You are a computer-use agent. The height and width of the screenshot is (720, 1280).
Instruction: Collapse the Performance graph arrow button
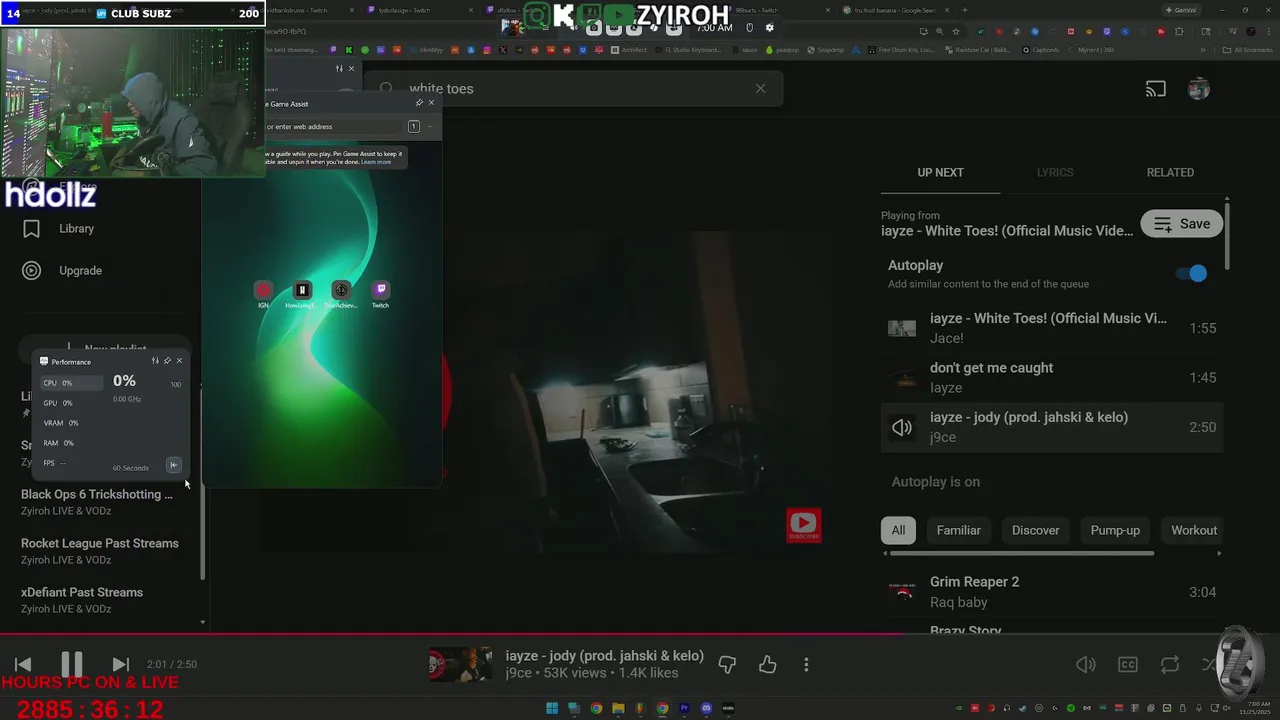coord(173,465)
